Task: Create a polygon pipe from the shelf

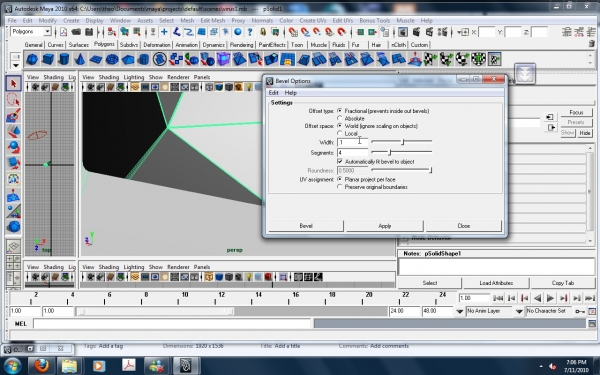Action: click(x=143, y=59)
